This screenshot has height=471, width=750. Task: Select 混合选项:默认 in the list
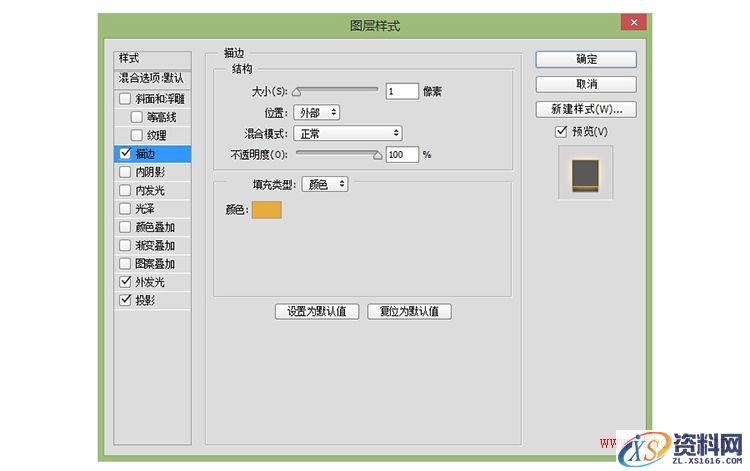click(x=153, y=78)
